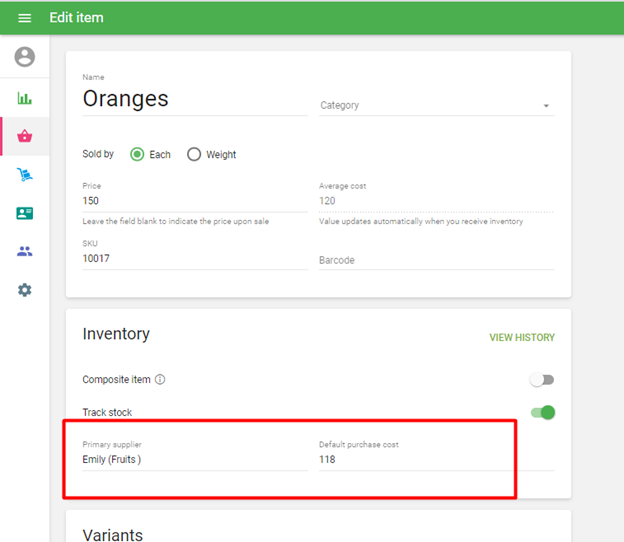Open the reports bar chart icon
The height and width of the screenshot is (542, 624).
coord(25,98)
